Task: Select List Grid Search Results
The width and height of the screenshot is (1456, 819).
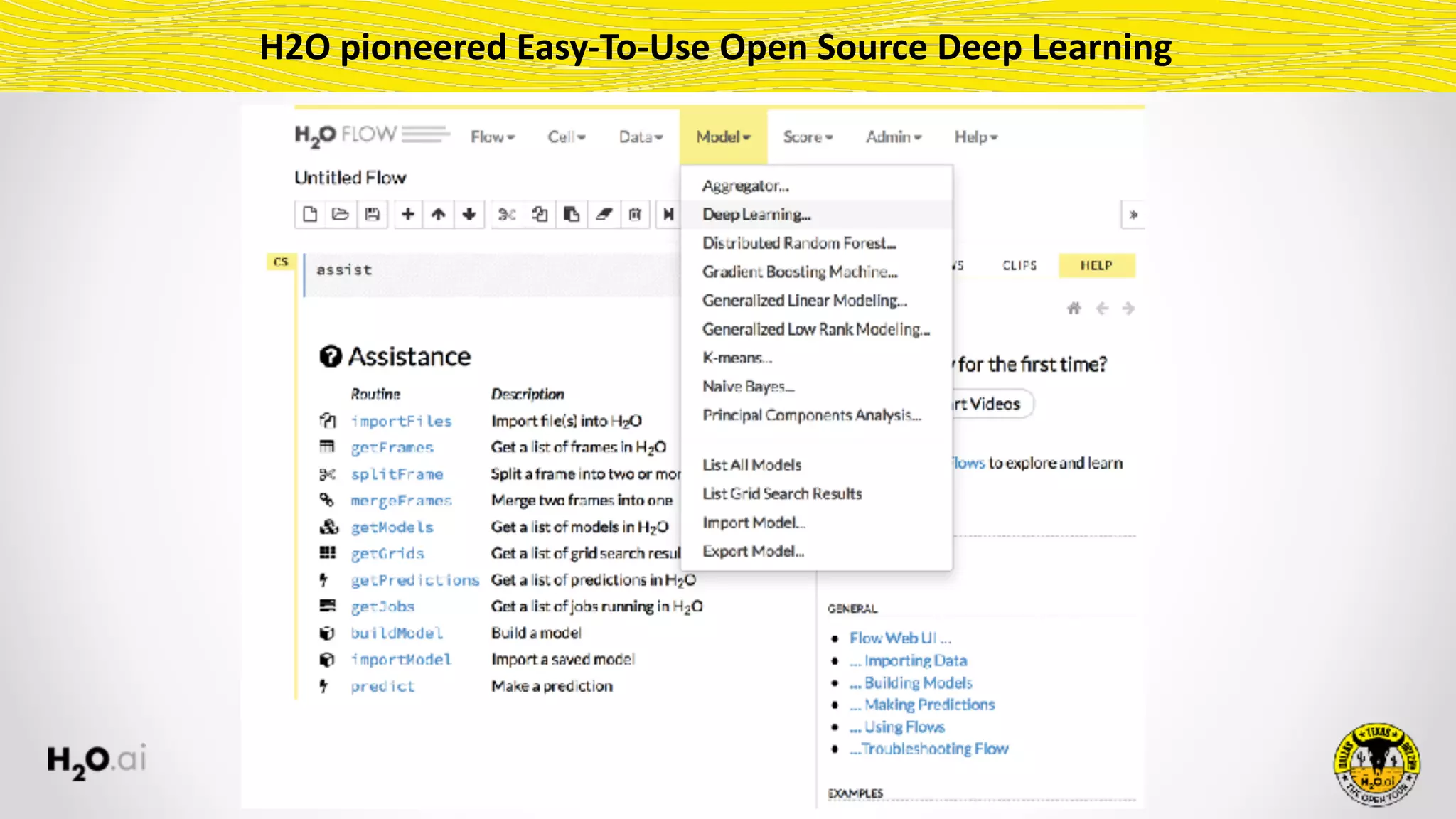Action: [816, 493]
